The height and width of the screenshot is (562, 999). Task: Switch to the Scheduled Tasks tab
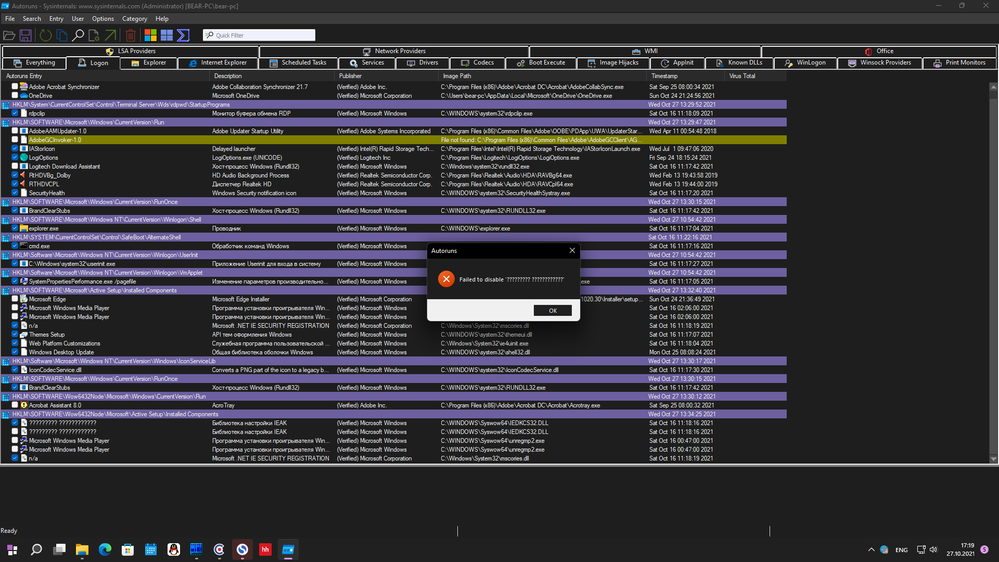pyautogui.click(x=298, y=63)
